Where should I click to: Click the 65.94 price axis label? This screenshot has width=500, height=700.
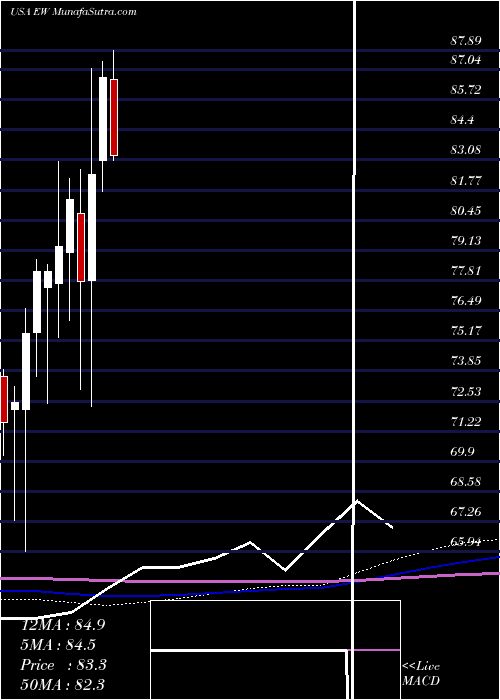coord(466,542)
